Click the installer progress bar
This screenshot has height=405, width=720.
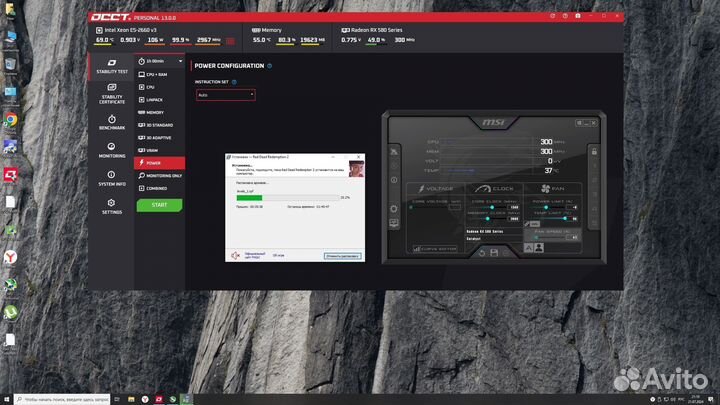(x=287, y=197)
